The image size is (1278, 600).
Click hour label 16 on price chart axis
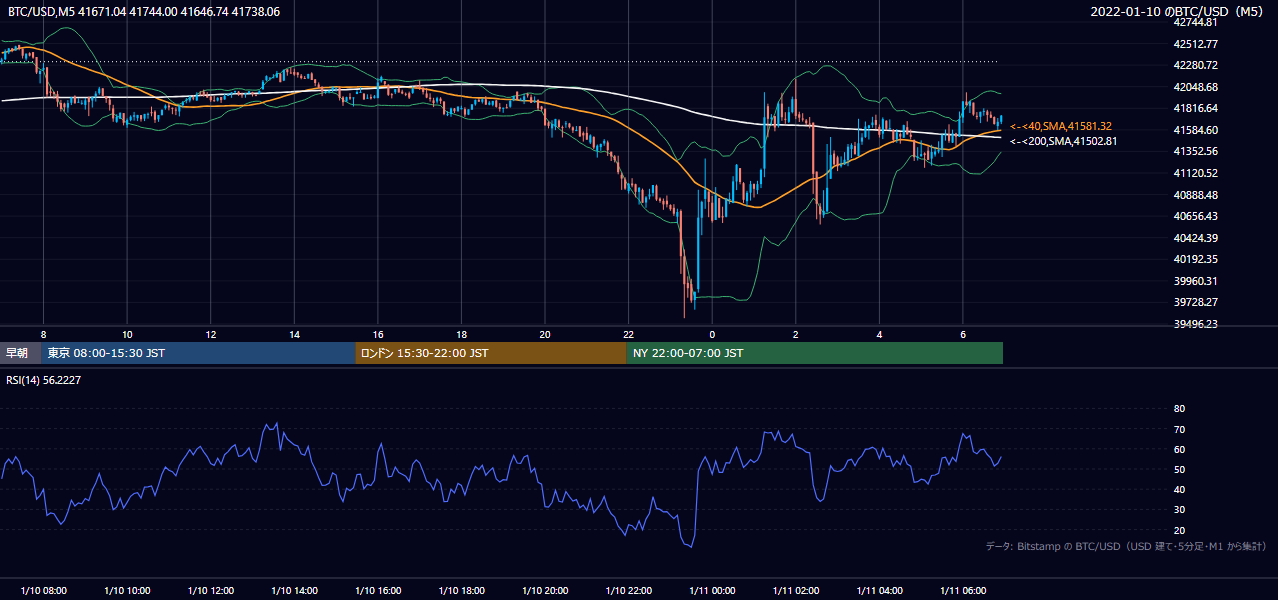[x=378, y=334]
